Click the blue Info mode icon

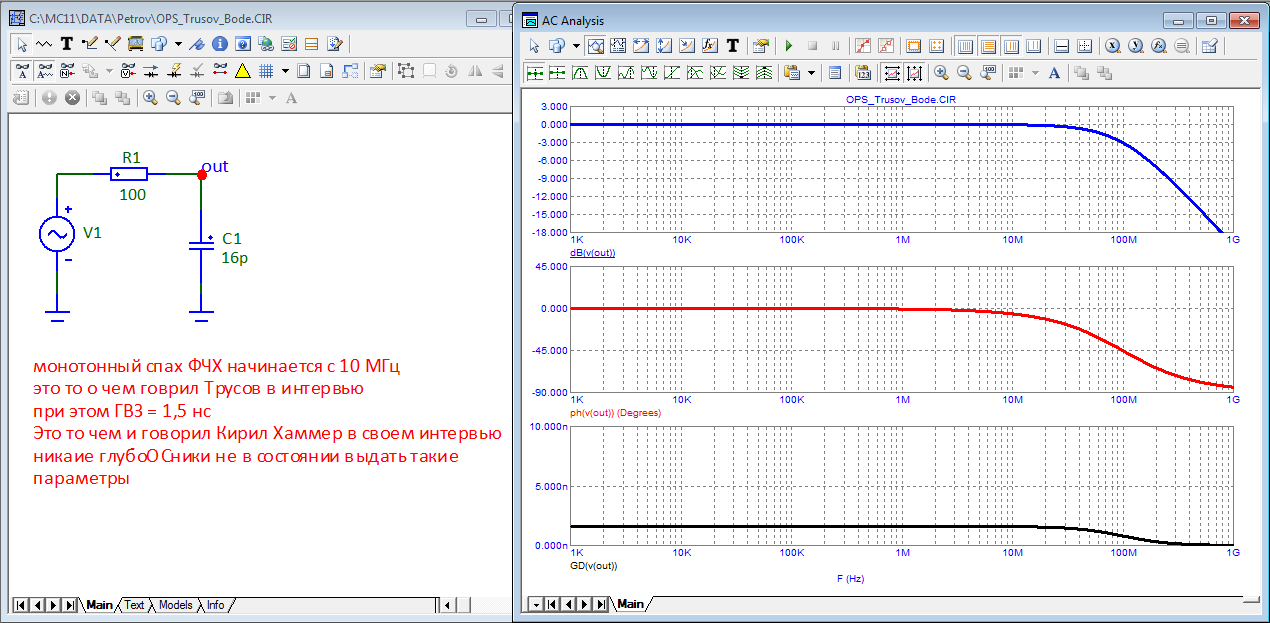coord(219,44)
